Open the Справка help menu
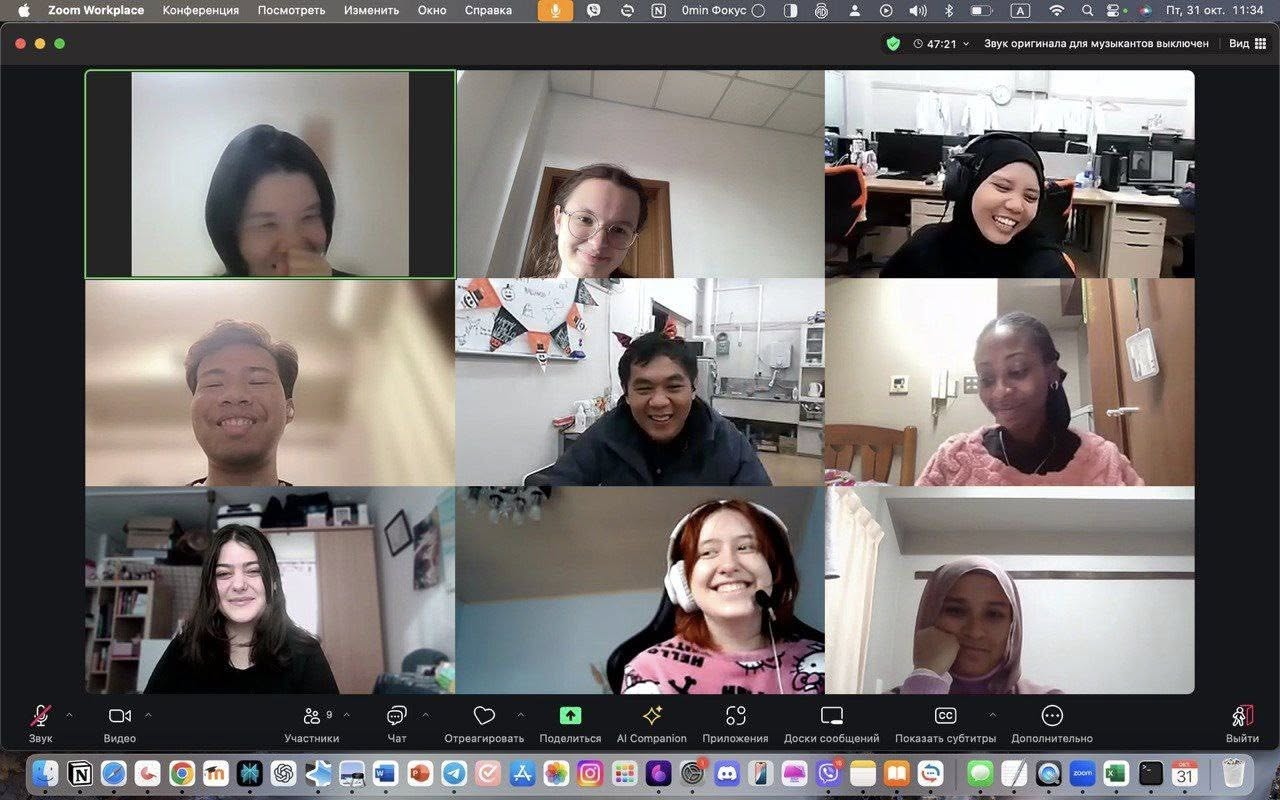This screenshot has width=1280, height=800. 488,11
